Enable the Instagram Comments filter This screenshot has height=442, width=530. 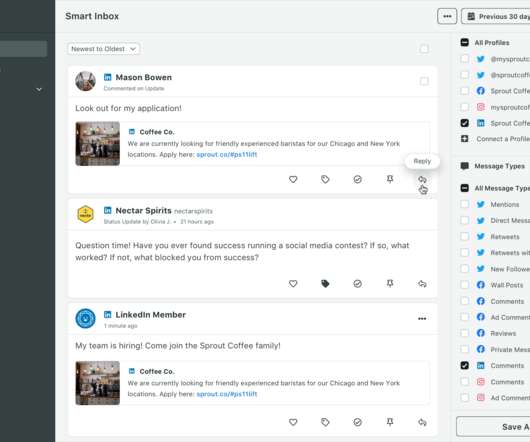pos(465,382)
